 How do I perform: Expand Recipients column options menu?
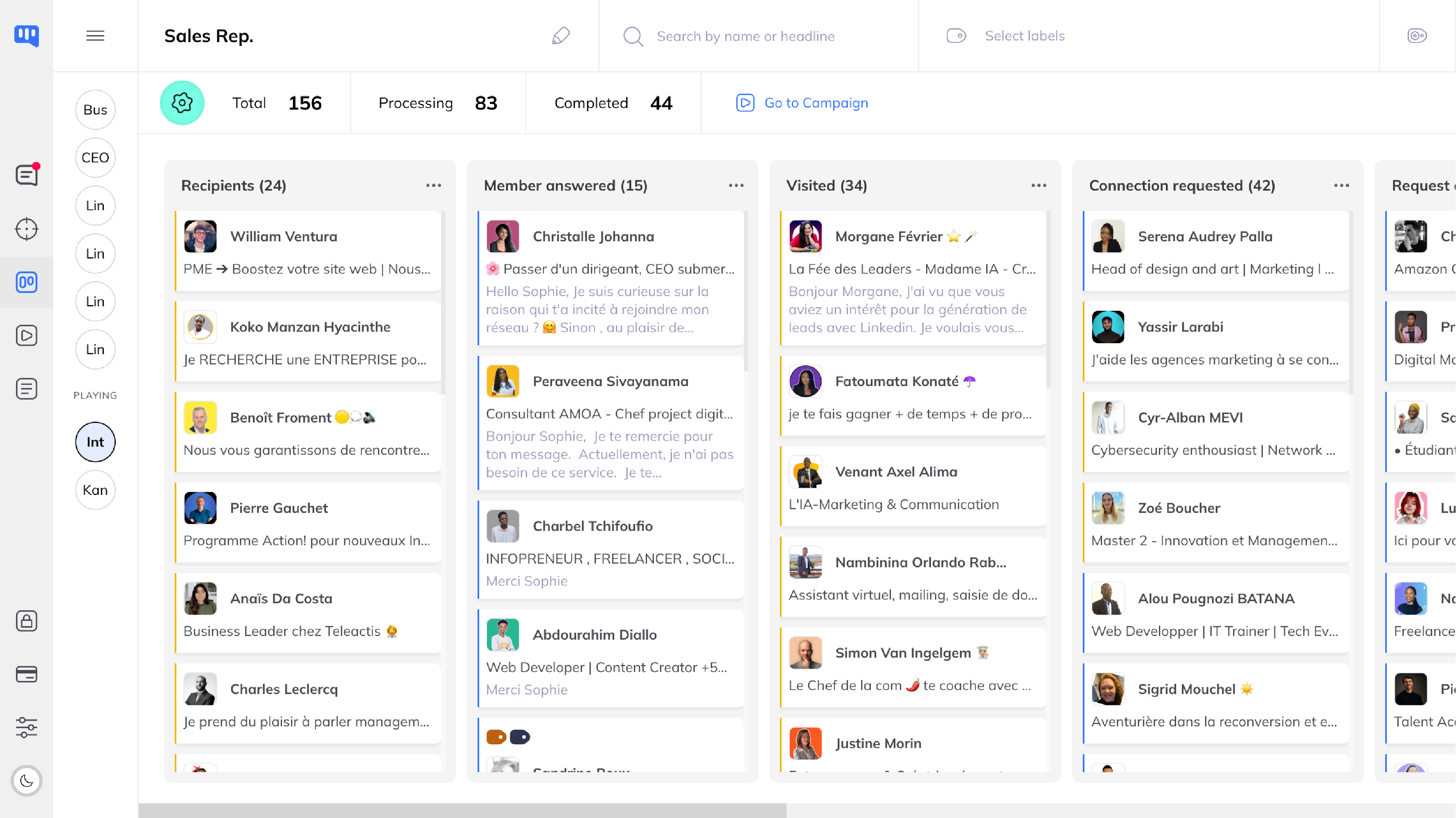point(433,185)
